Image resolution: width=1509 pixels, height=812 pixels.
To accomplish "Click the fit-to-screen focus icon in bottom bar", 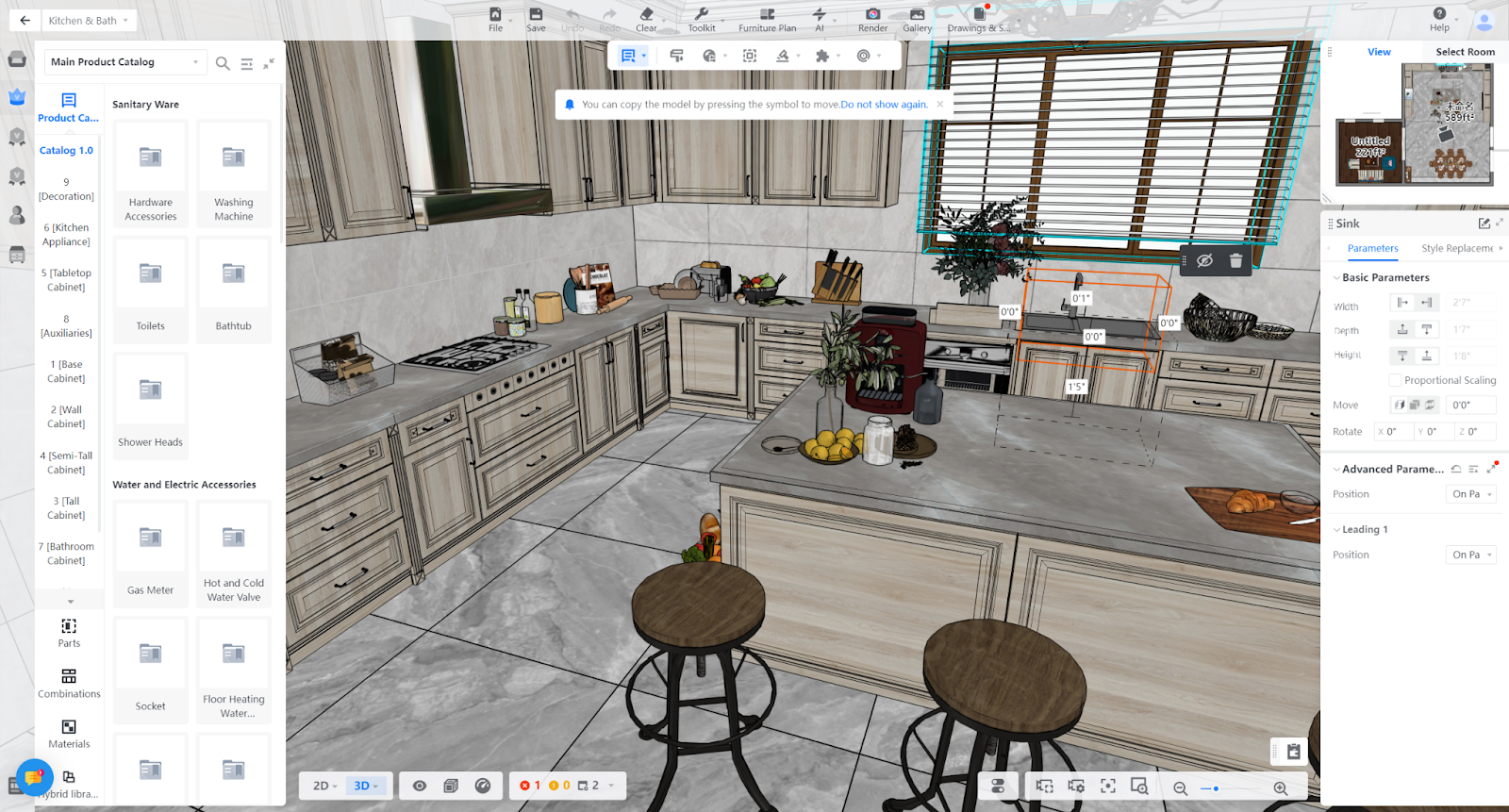I will pos(1108,786).
